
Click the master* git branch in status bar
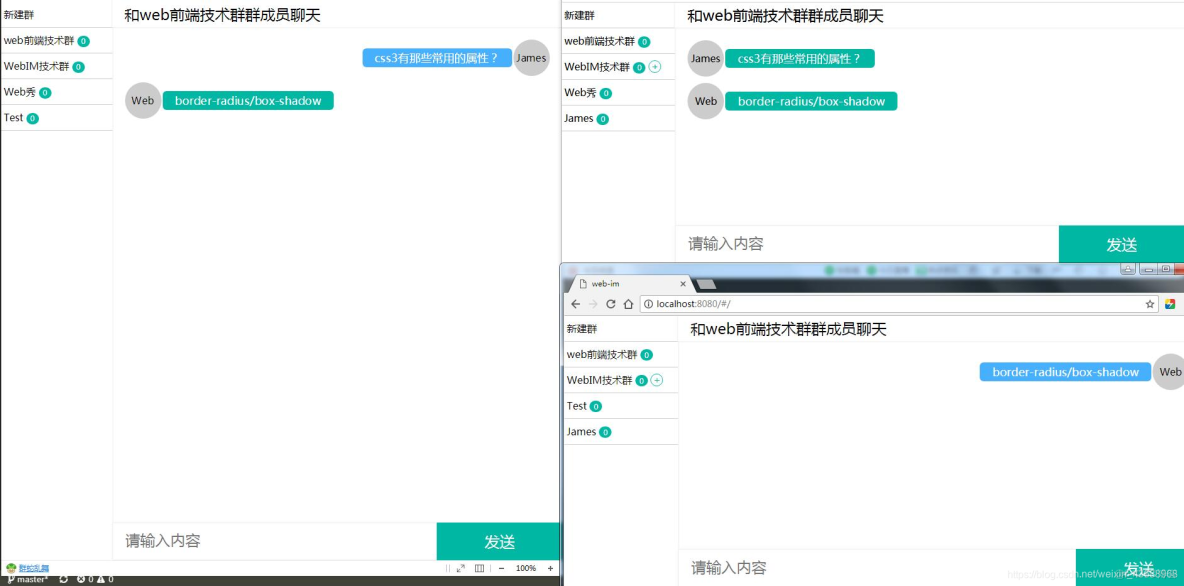click(x=28, y=579)
